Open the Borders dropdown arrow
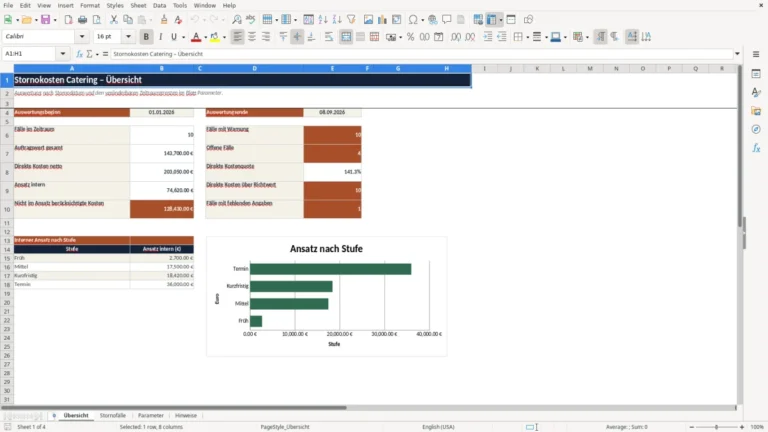Viewport: 768px width, 432px height. coord(528,37)
